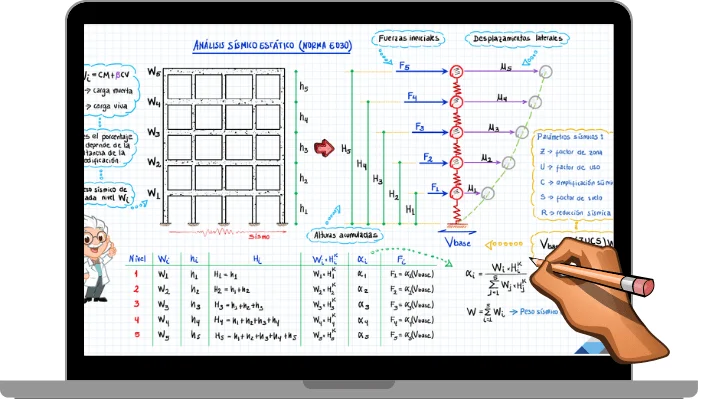The width and height of the screenshot is (701, 399).
Task: Click the 'αi' column header in the table
Action: 362,259
